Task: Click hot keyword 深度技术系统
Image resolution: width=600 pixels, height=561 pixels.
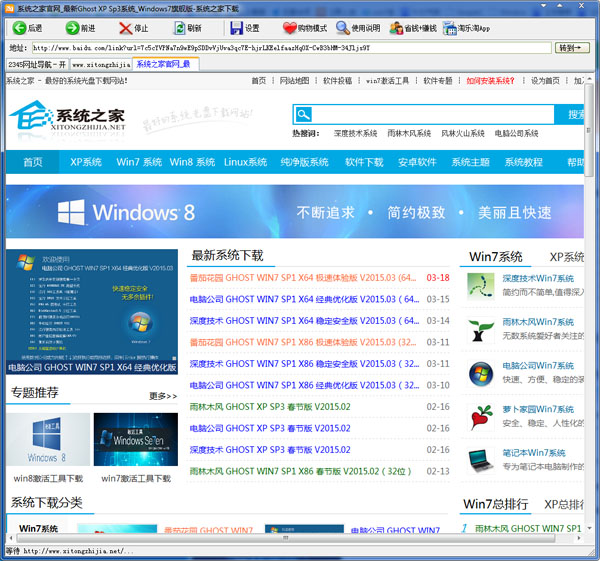Action: coord(355,133)
